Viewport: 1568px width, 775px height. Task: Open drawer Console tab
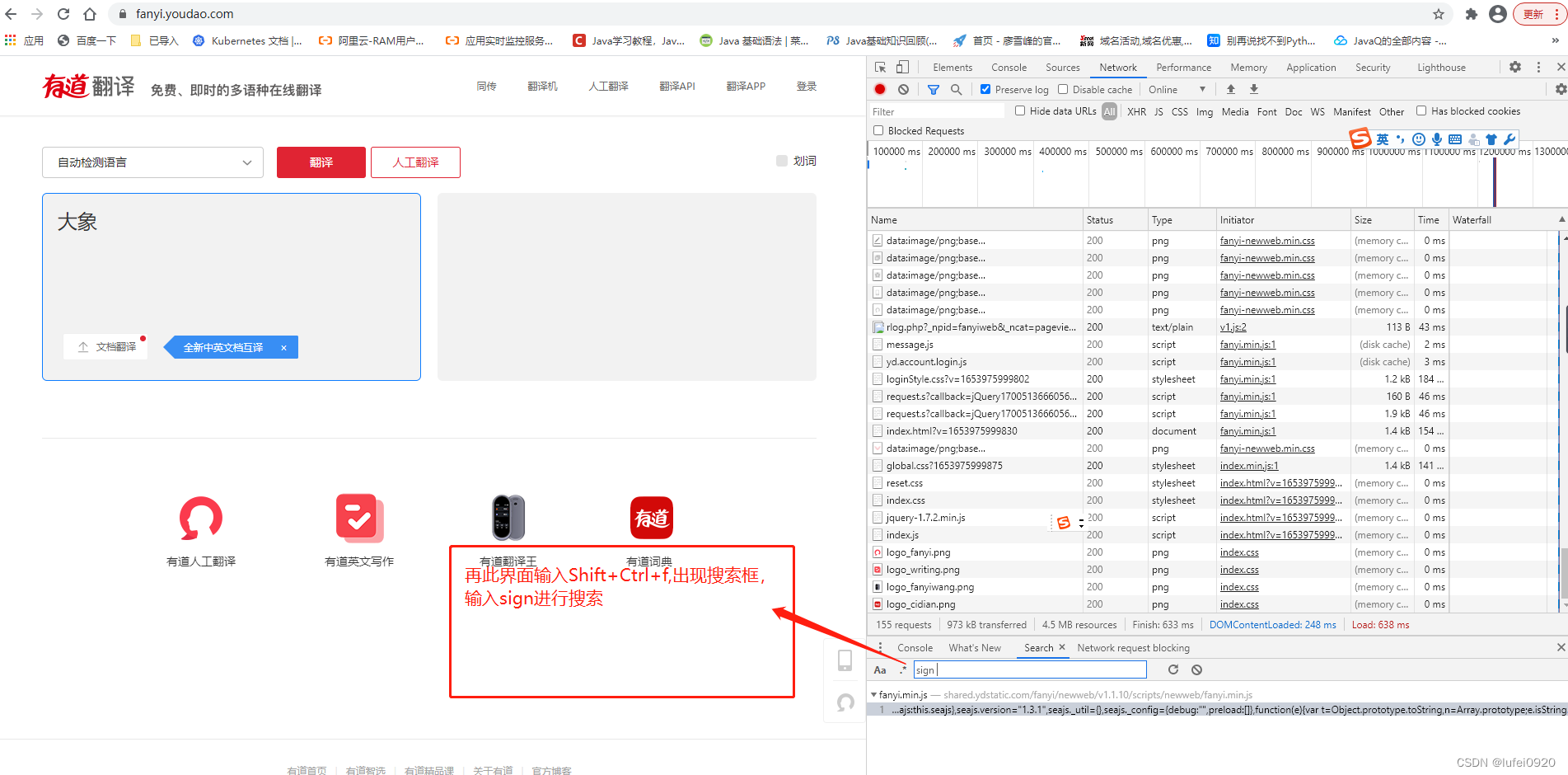pos(915,648)
